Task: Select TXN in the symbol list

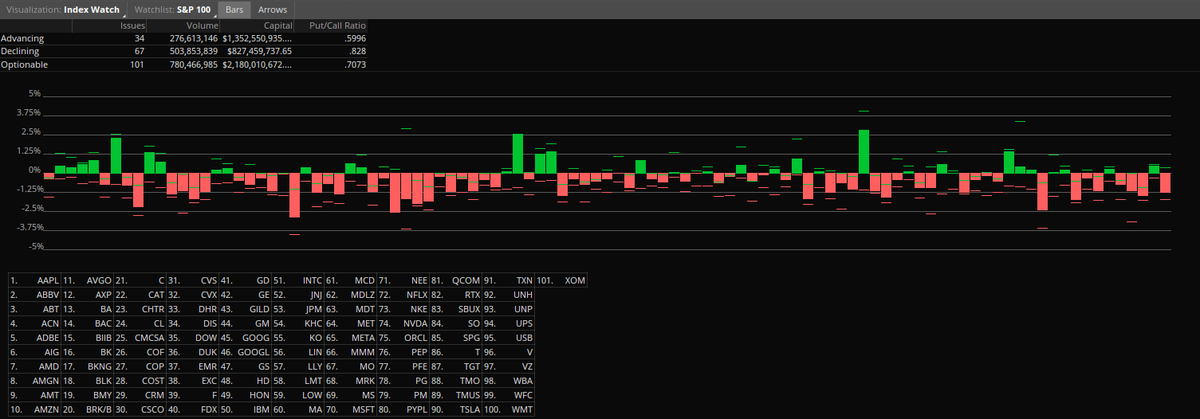Action: [x=524, y=281]
